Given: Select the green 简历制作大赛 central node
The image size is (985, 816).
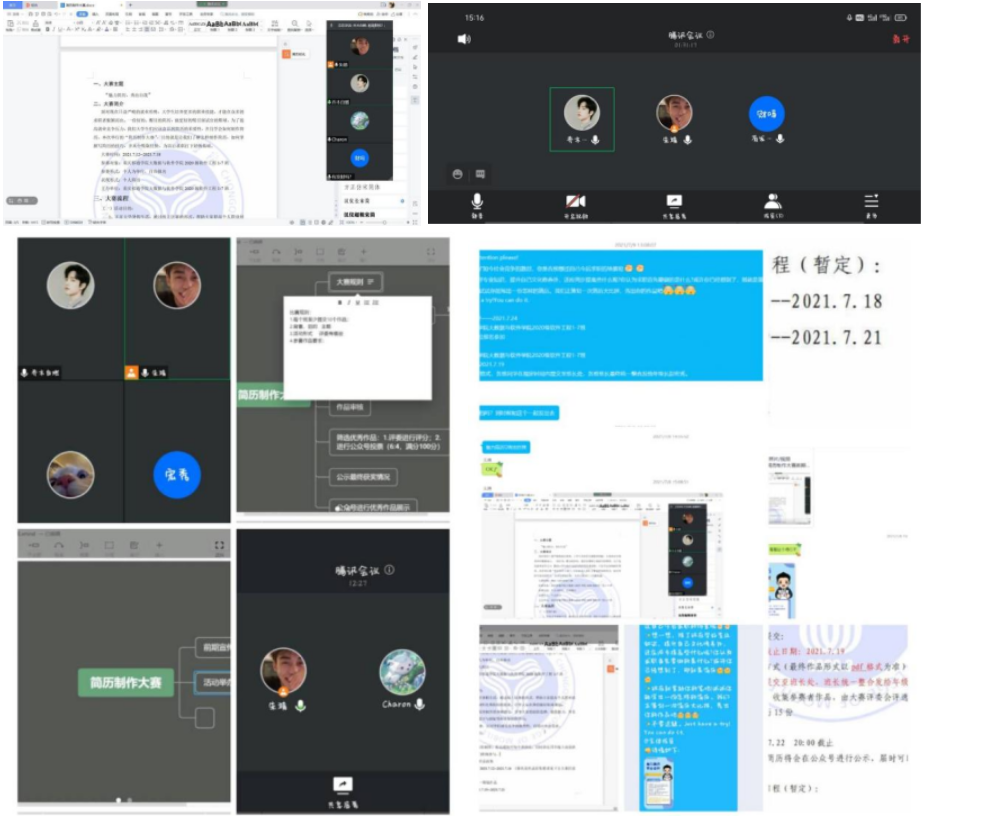Looking at the screenshot, I should click(x=126, y=683).
